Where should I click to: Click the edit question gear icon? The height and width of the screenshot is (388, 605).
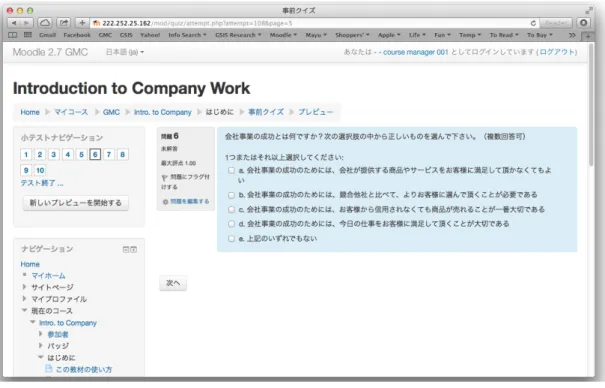[x=165, y=202]
